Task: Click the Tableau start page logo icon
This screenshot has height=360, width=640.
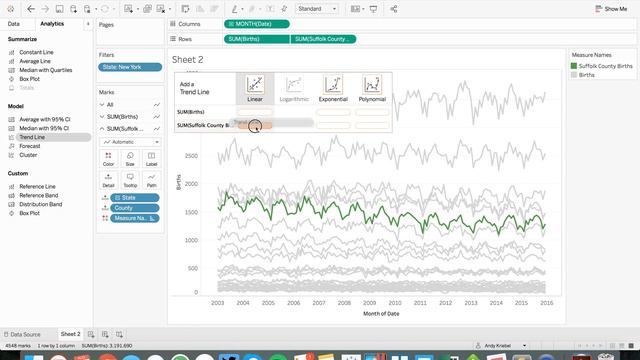Action: (11, 9)
